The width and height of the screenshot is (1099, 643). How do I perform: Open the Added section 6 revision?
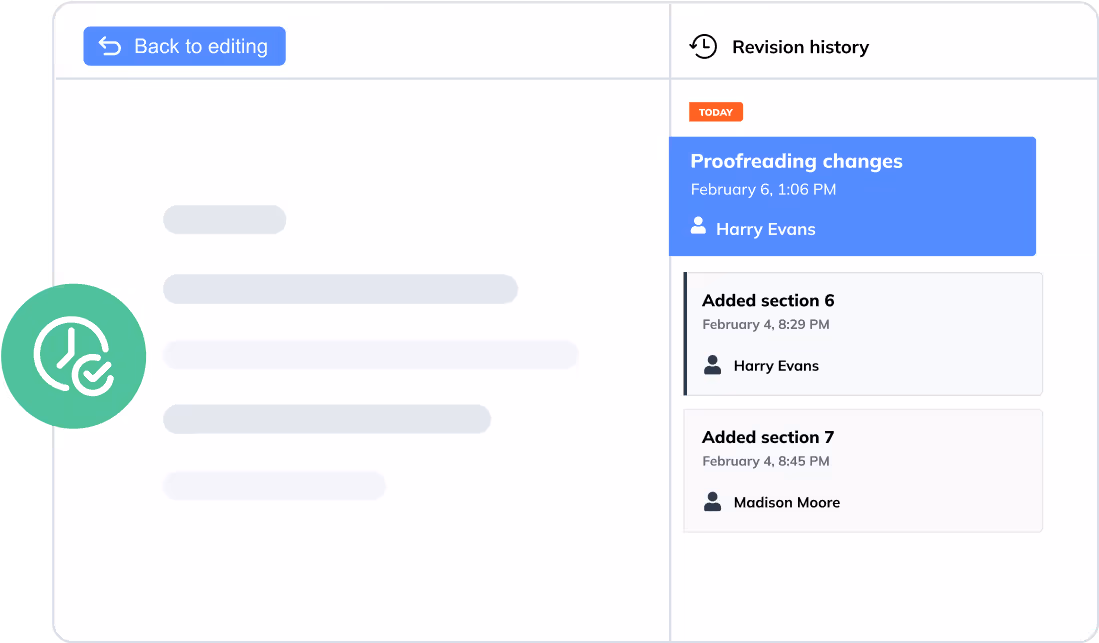pos(864,333)
